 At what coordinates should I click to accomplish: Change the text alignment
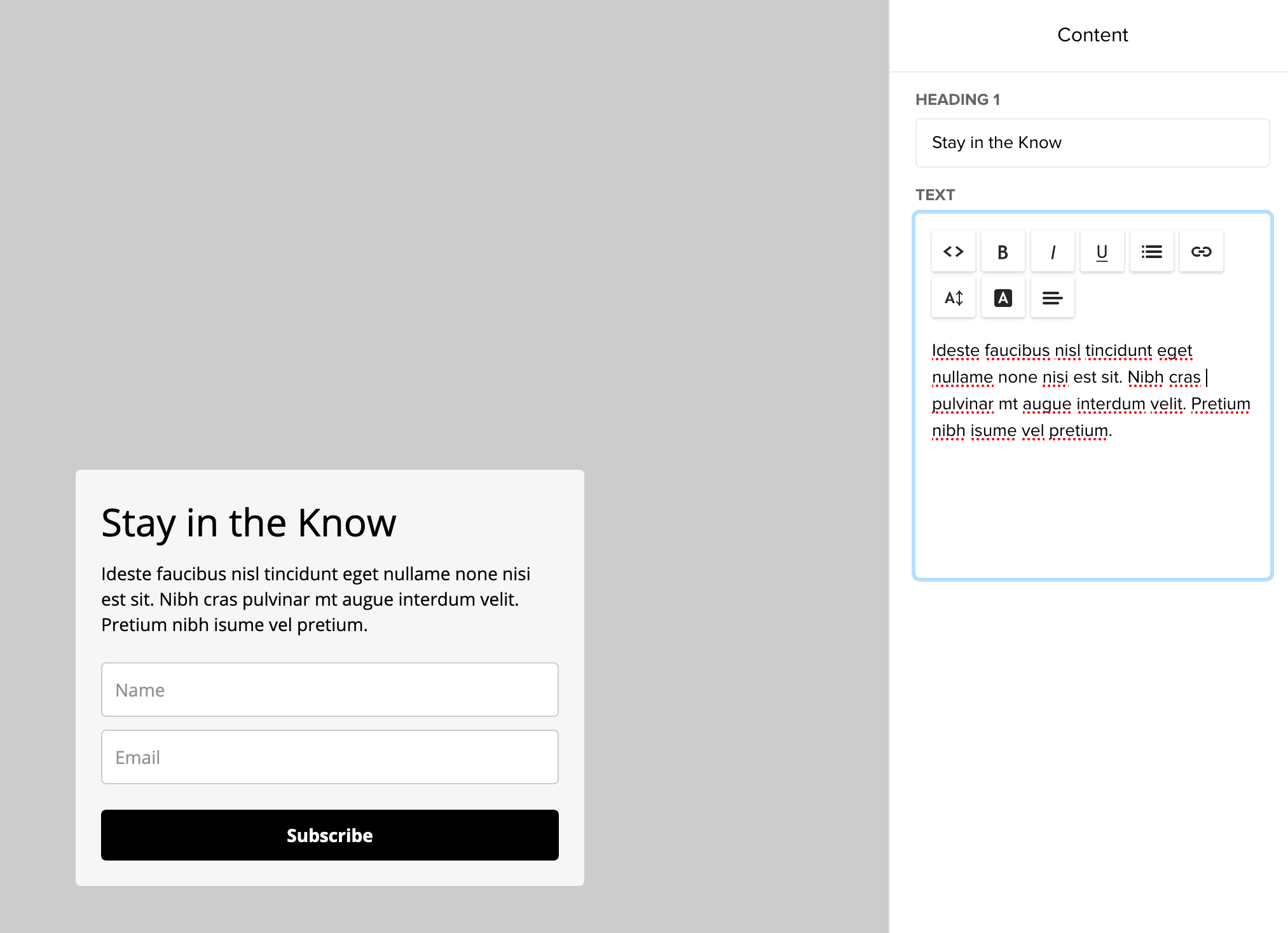pyautogui.click(x=1052, y=297)
